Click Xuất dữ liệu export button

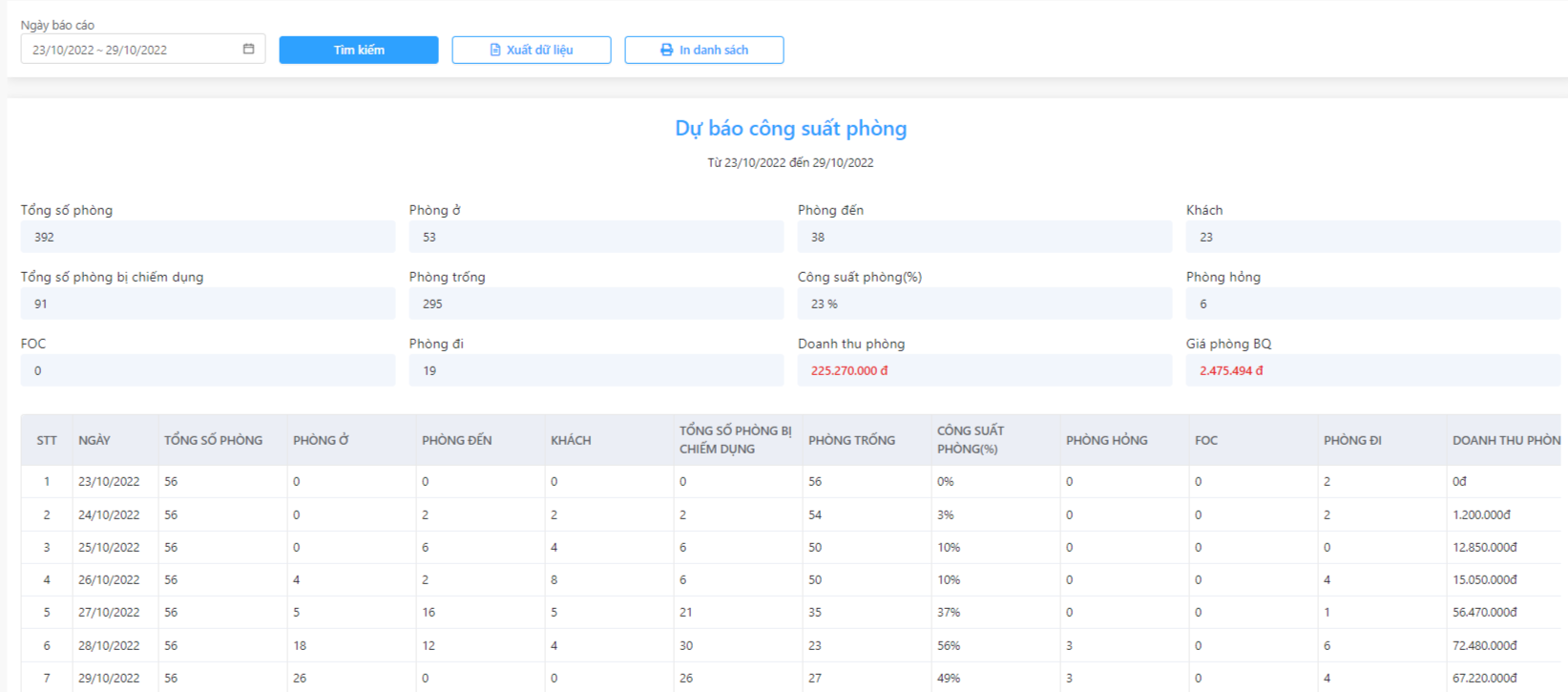point(532,50)
